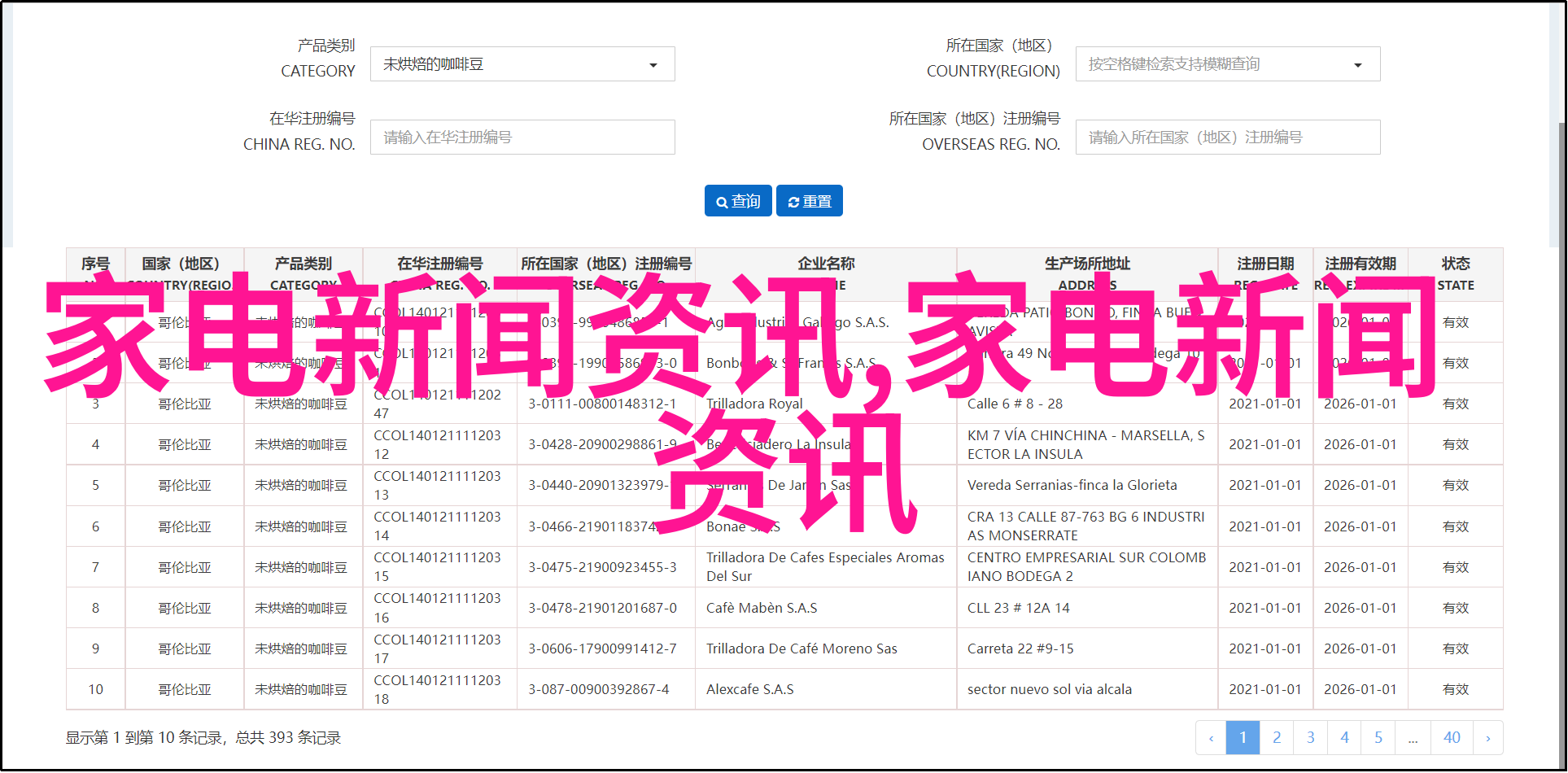Click the 注册日期 column header
Image resolution: width=1568 pixels, height=773 pixels.
click(x=1264, y=264)
